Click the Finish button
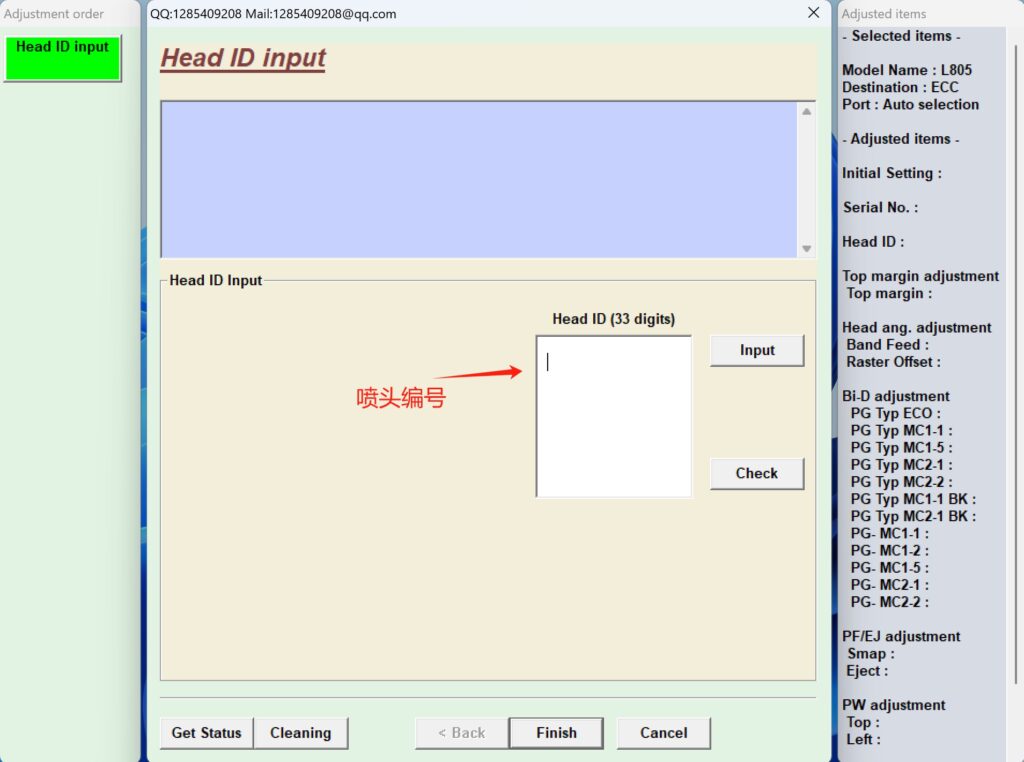 point(556,733)
